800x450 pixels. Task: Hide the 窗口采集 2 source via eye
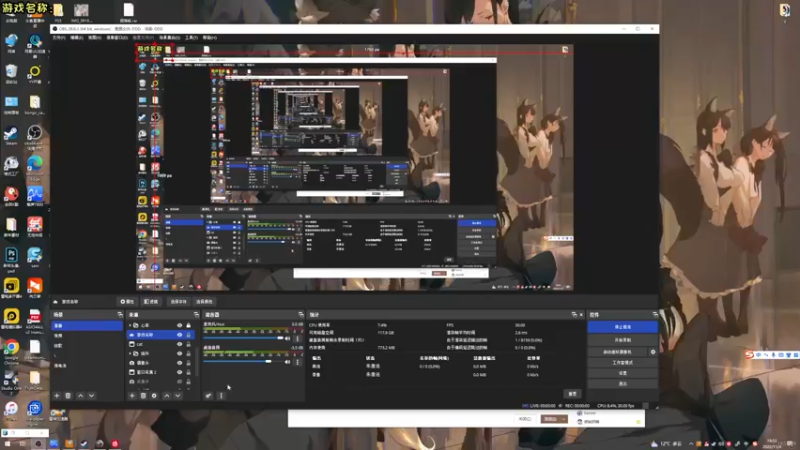pyautogui.click(x=180, y=372)
